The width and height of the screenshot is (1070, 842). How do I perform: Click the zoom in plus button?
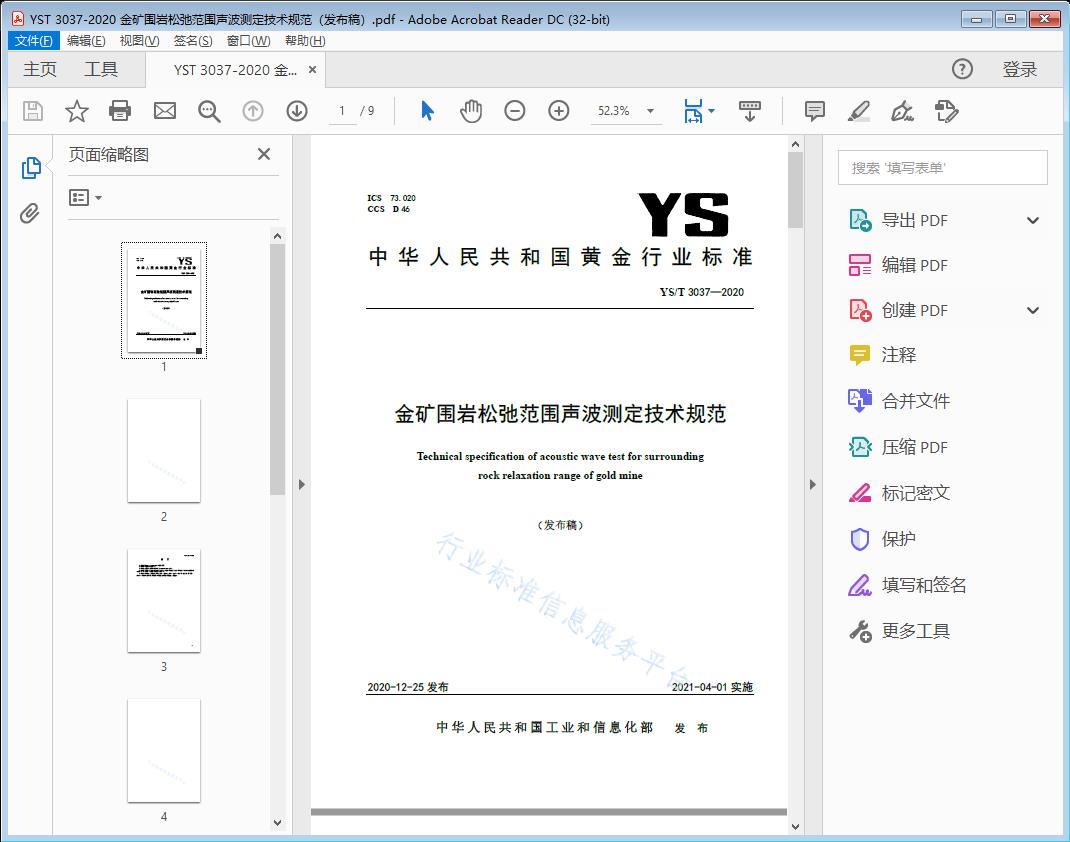pos(559,111)
